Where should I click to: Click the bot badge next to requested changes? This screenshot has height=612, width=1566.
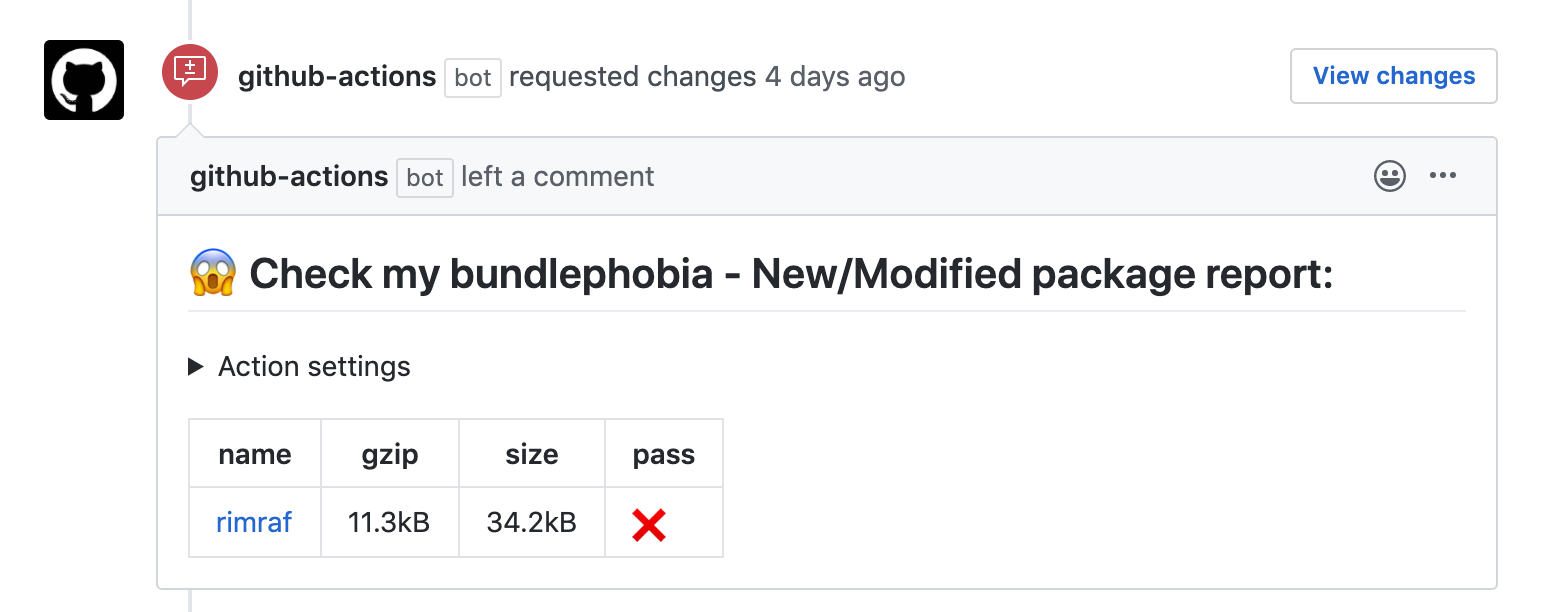[x=473, y=78]
